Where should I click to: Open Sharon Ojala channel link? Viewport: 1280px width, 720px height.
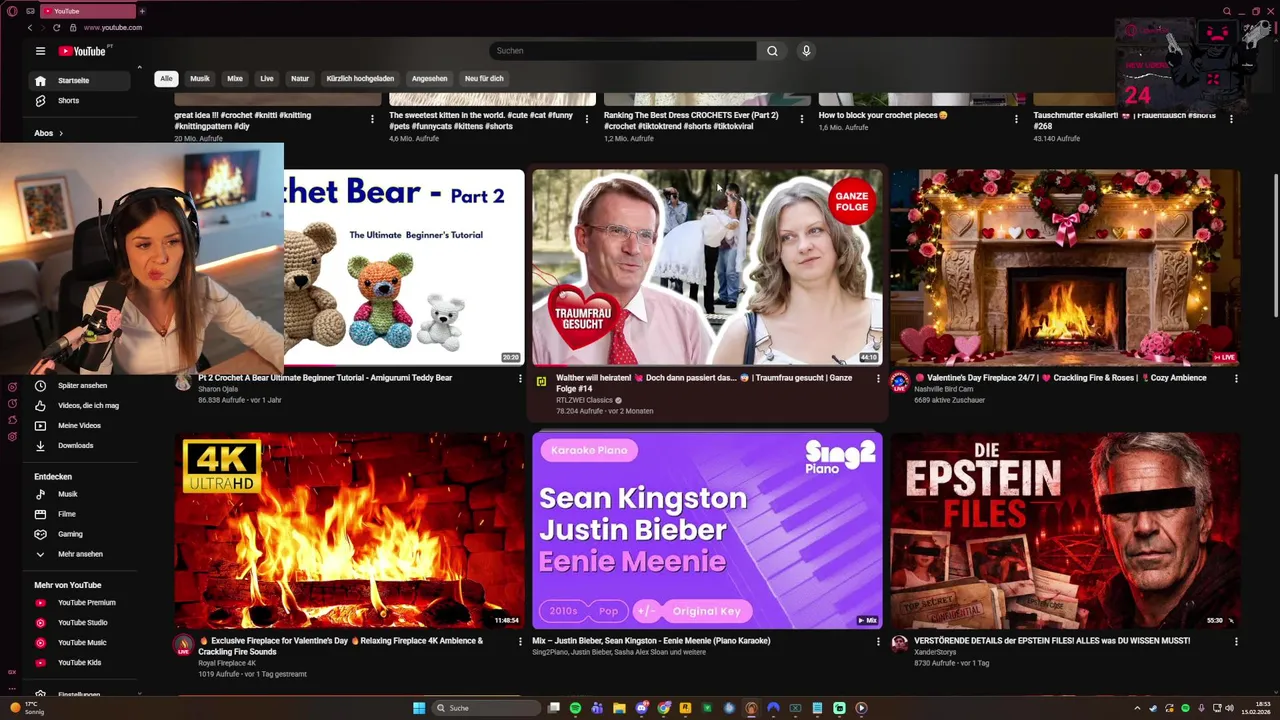click(x=218, y=389)
